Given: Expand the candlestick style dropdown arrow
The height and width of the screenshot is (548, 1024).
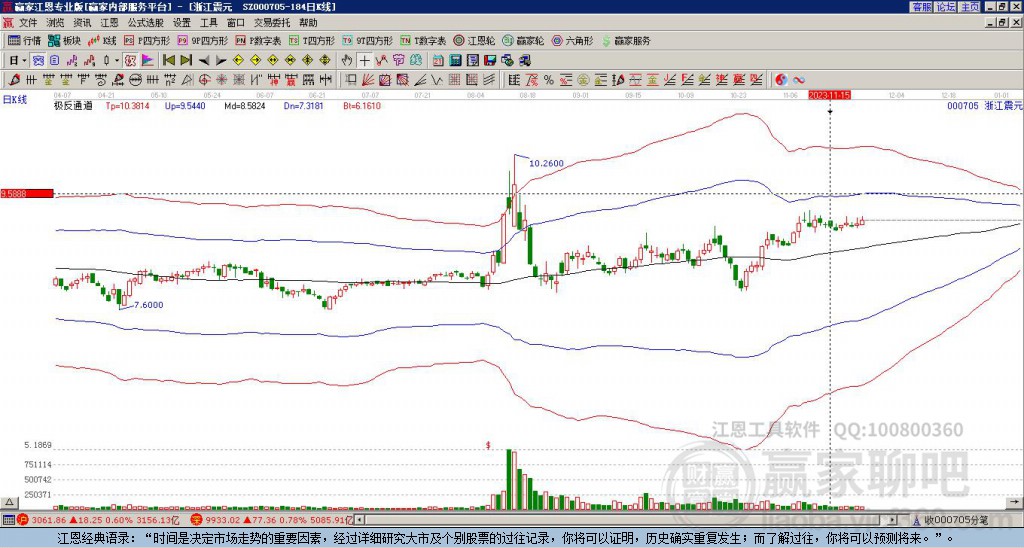Looking at the screenshot, I should (117, 61).
